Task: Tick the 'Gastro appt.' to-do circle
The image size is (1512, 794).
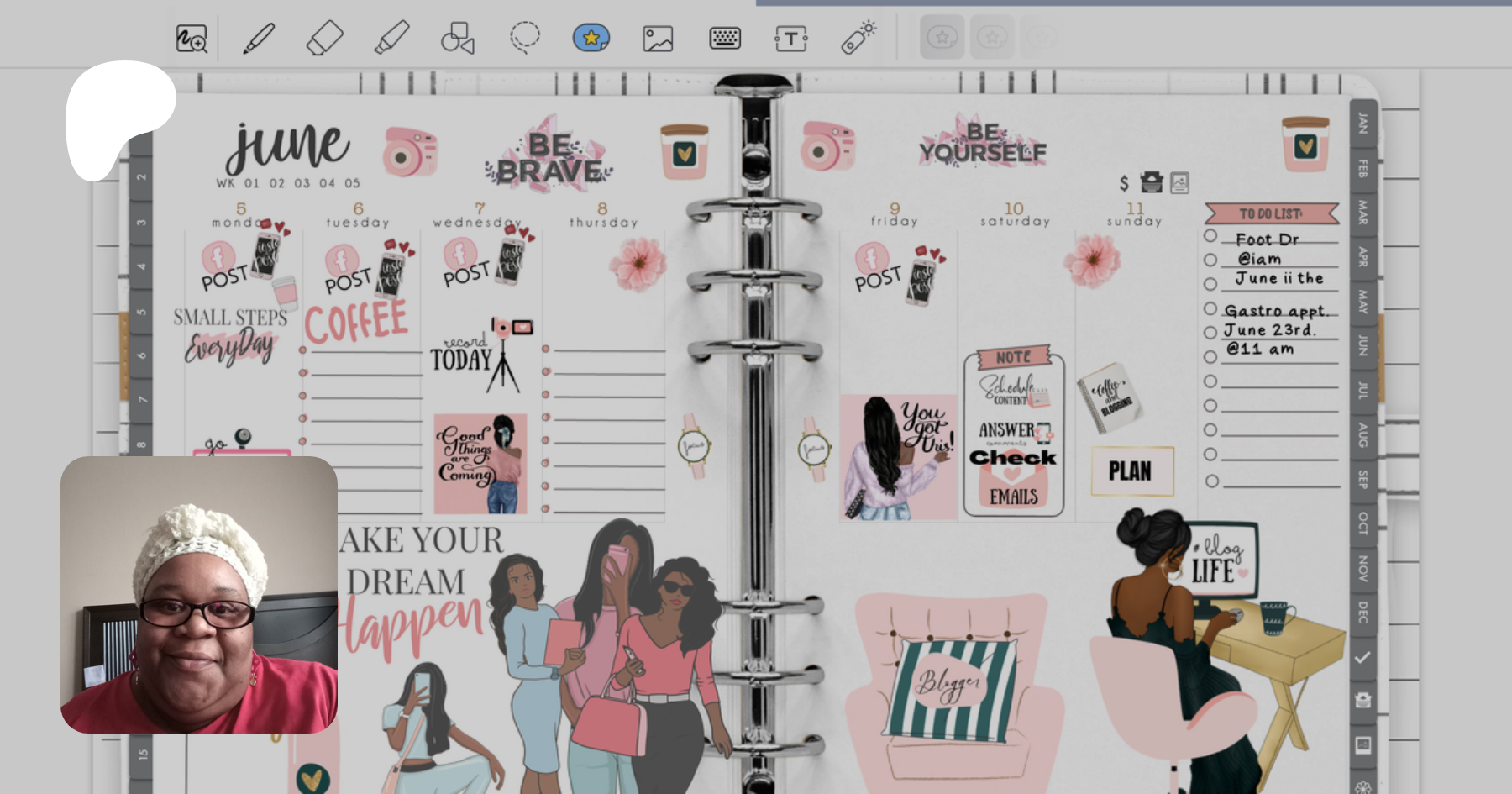Action: coord(1210,308)
